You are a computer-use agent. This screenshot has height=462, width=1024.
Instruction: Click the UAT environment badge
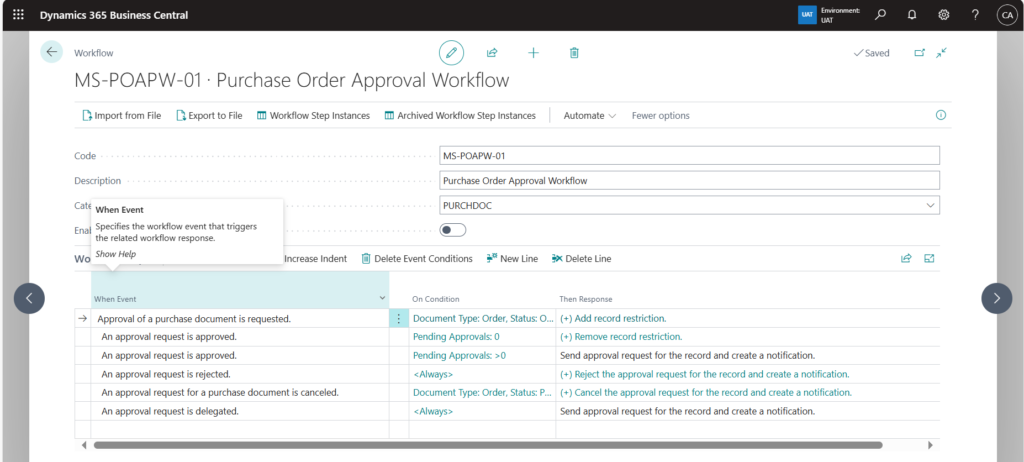(807, 14)
